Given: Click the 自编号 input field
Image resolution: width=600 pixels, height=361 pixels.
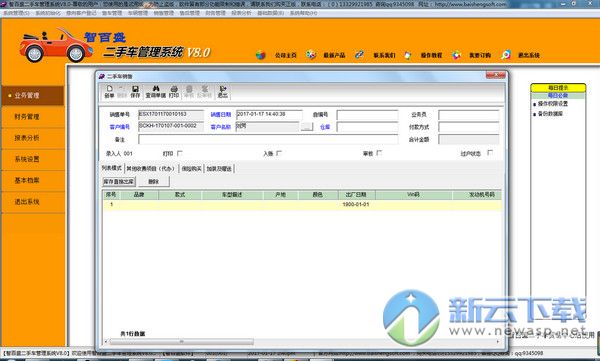Looking at the screenshot, I should pyautogui.click(x=367, y=115).
